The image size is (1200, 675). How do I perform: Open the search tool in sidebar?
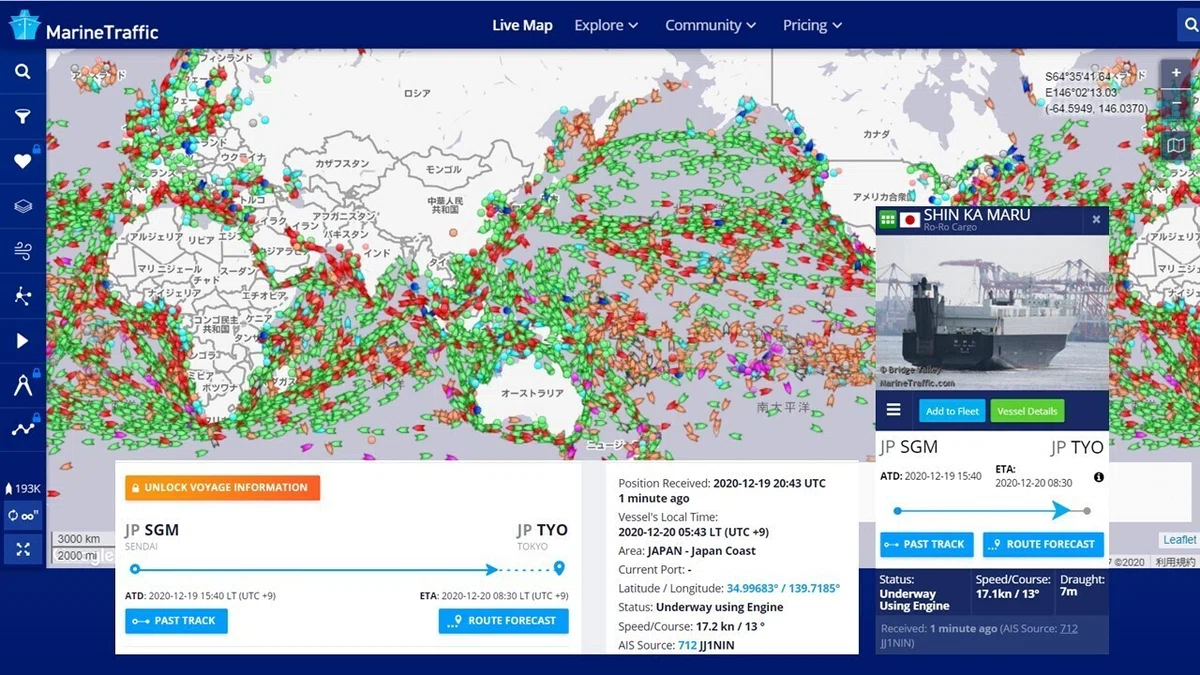22,72
